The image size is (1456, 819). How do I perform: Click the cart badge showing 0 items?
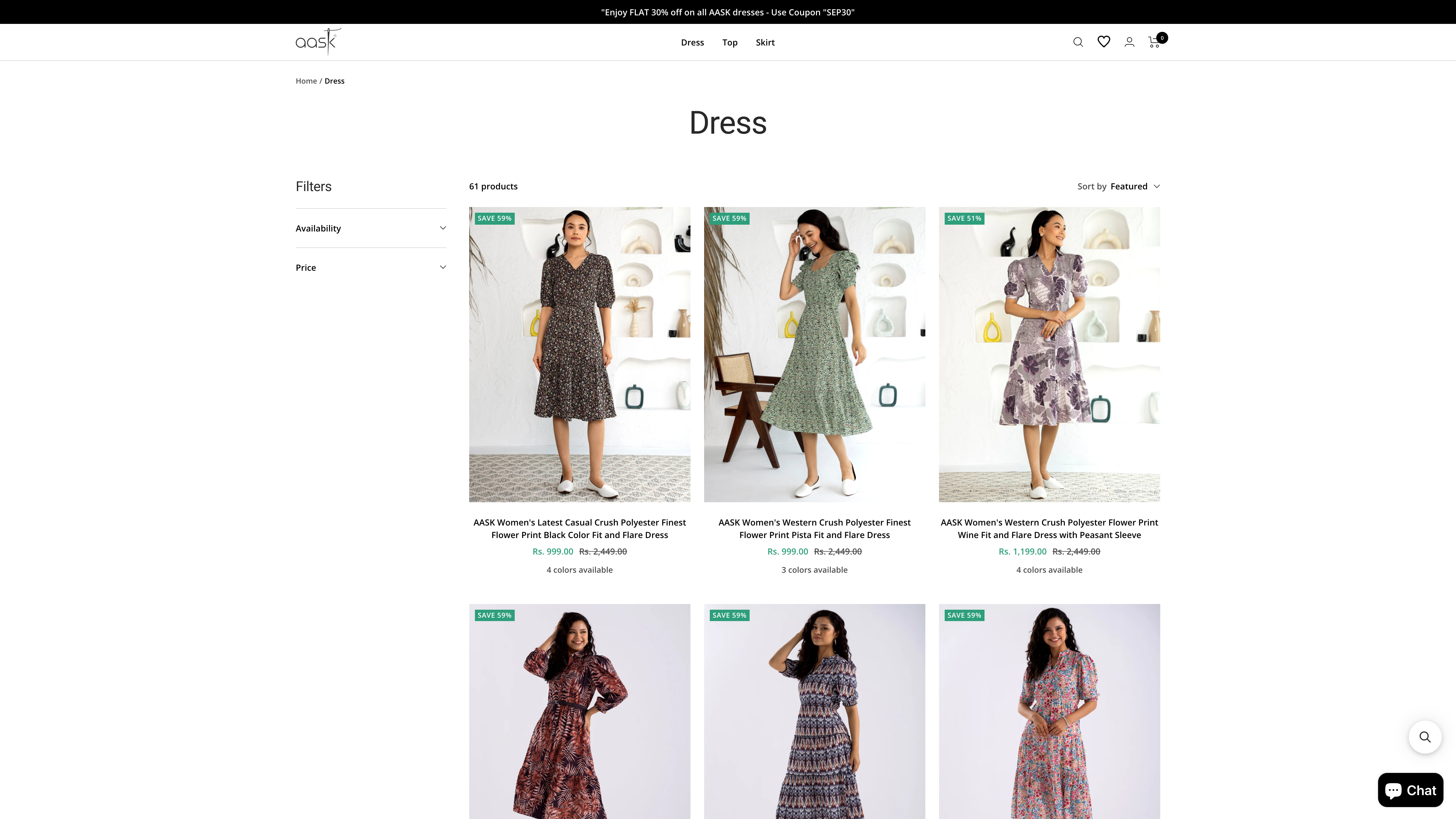tap(1162, 37)
